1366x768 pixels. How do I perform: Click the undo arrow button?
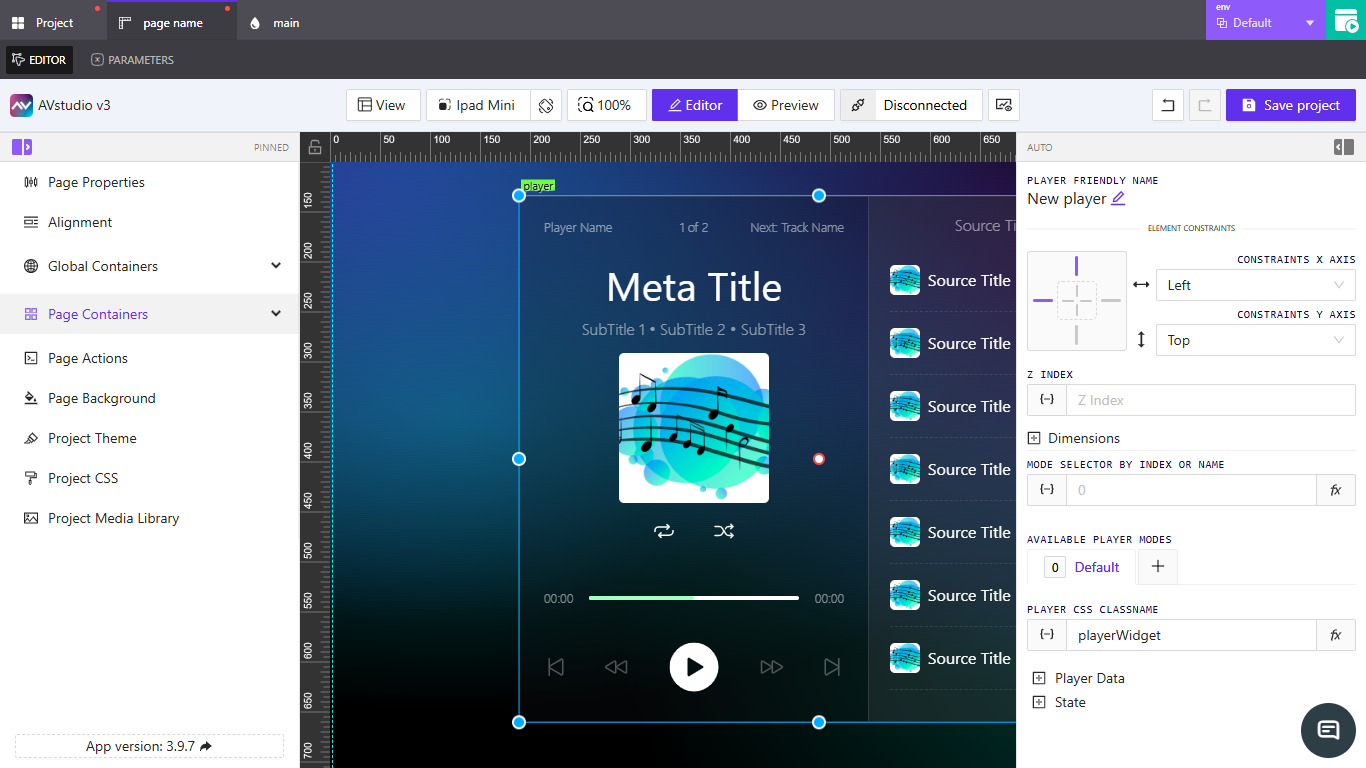tap(1167, 105)
